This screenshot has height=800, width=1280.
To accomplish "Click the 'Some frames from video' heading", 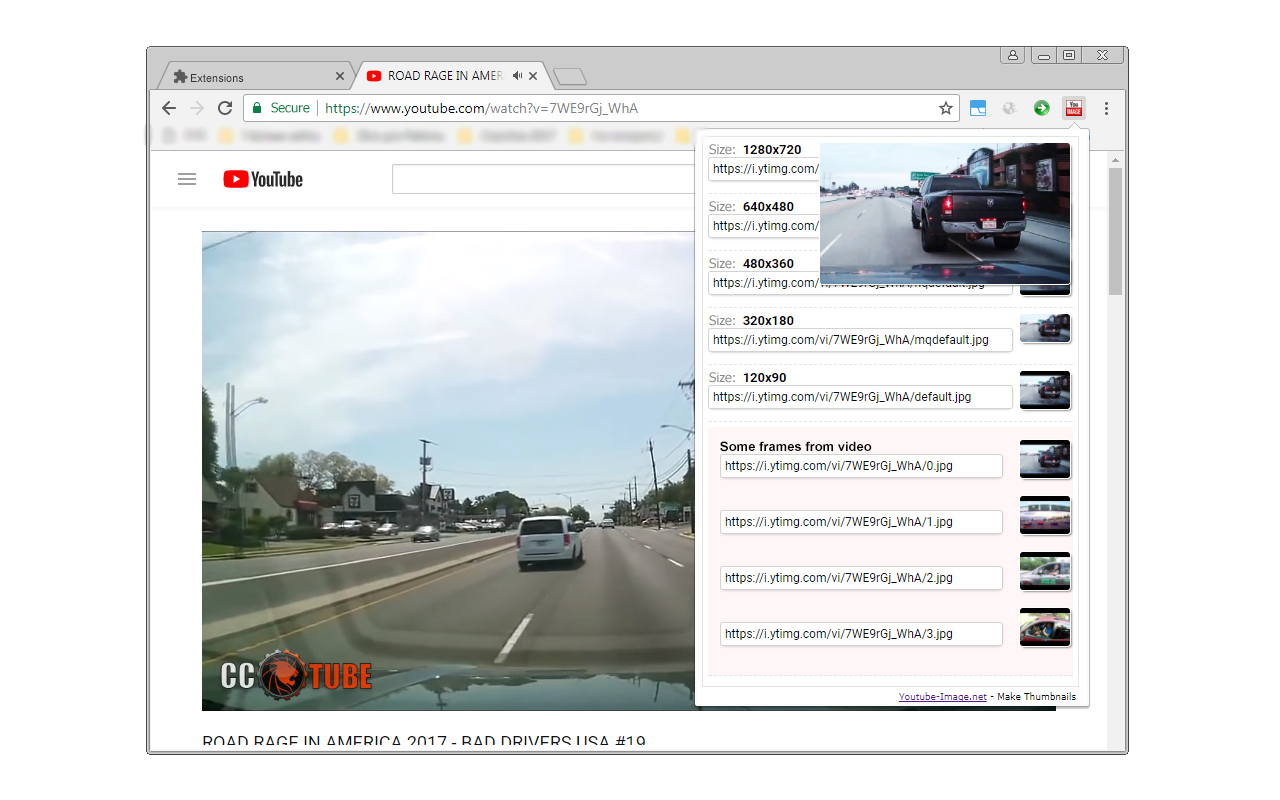I will point(795,446).
